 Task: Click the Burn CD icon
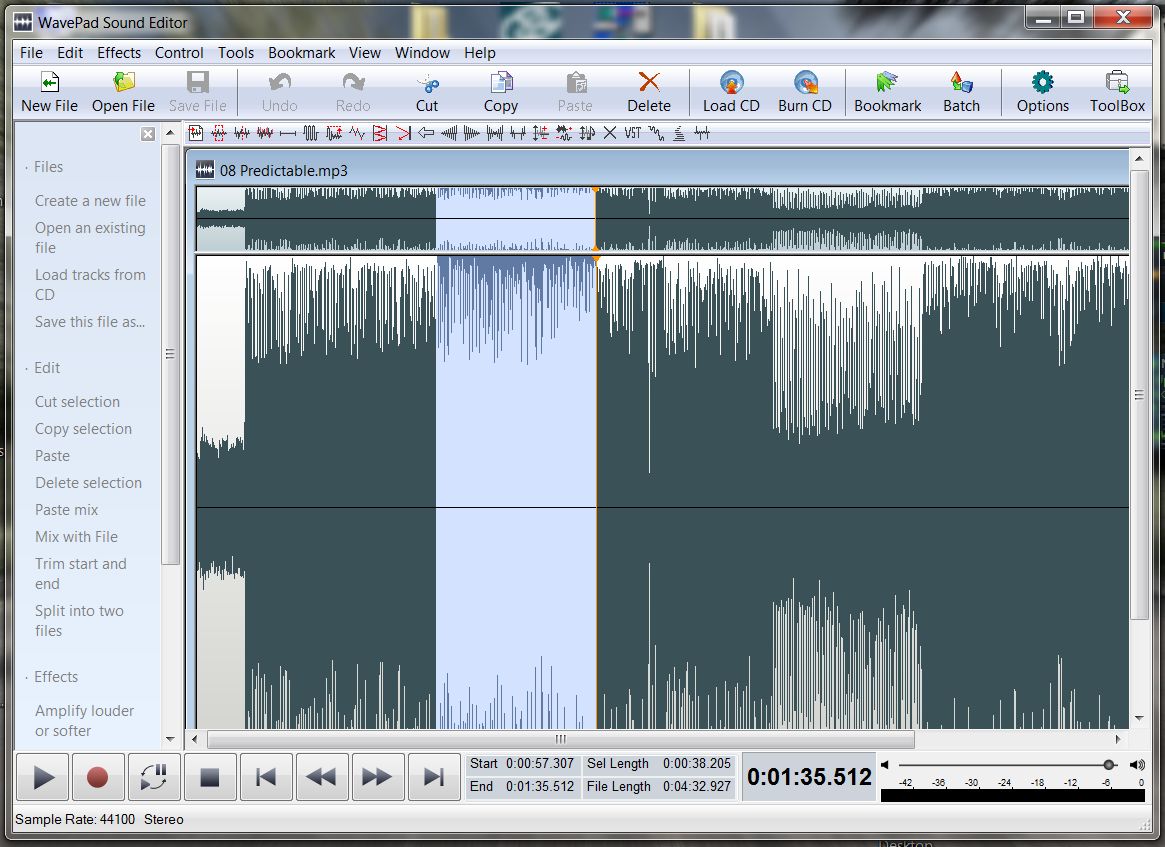(805, 82)
